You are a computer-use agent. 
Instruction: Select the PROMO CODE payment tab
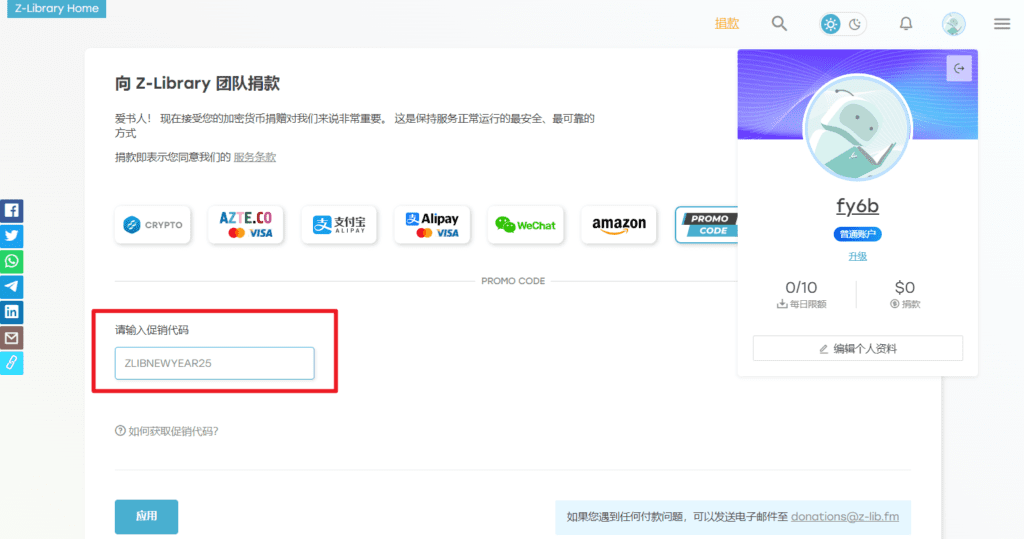pyautogui.click(x=707, y=225)
